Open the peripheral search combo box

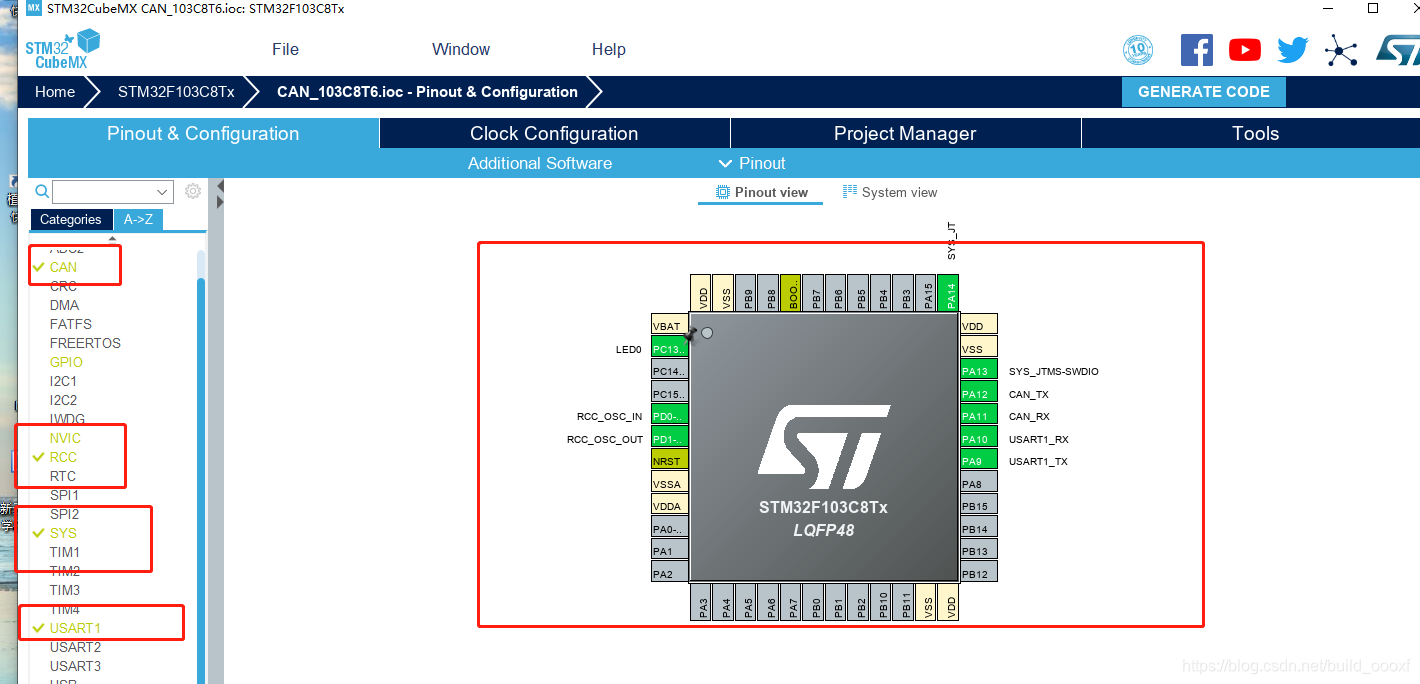tap(113, 191)
